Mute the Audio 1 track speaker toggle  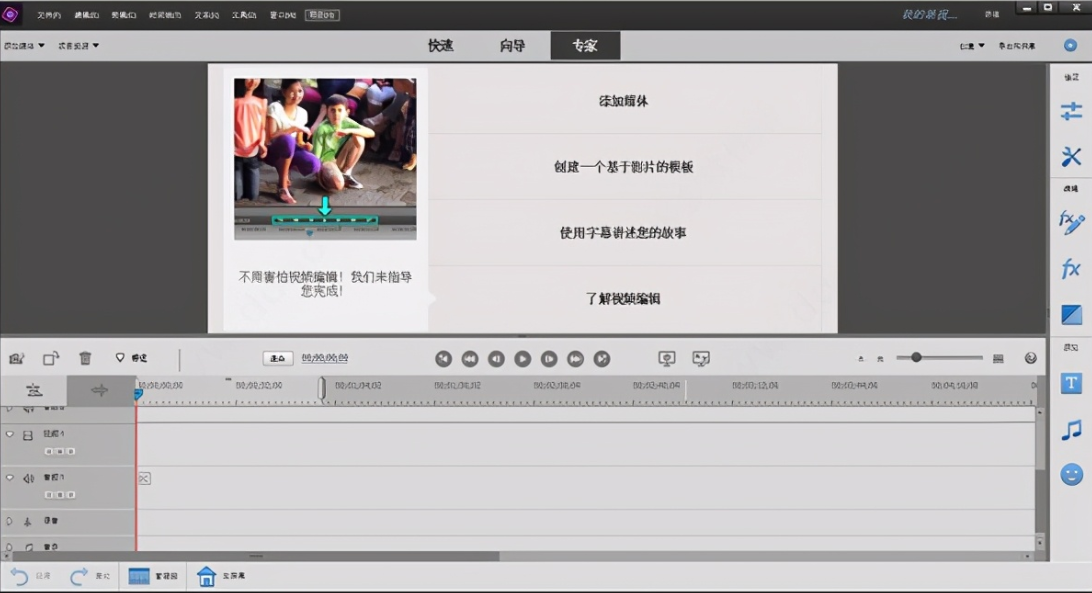(x=28, y=479)
